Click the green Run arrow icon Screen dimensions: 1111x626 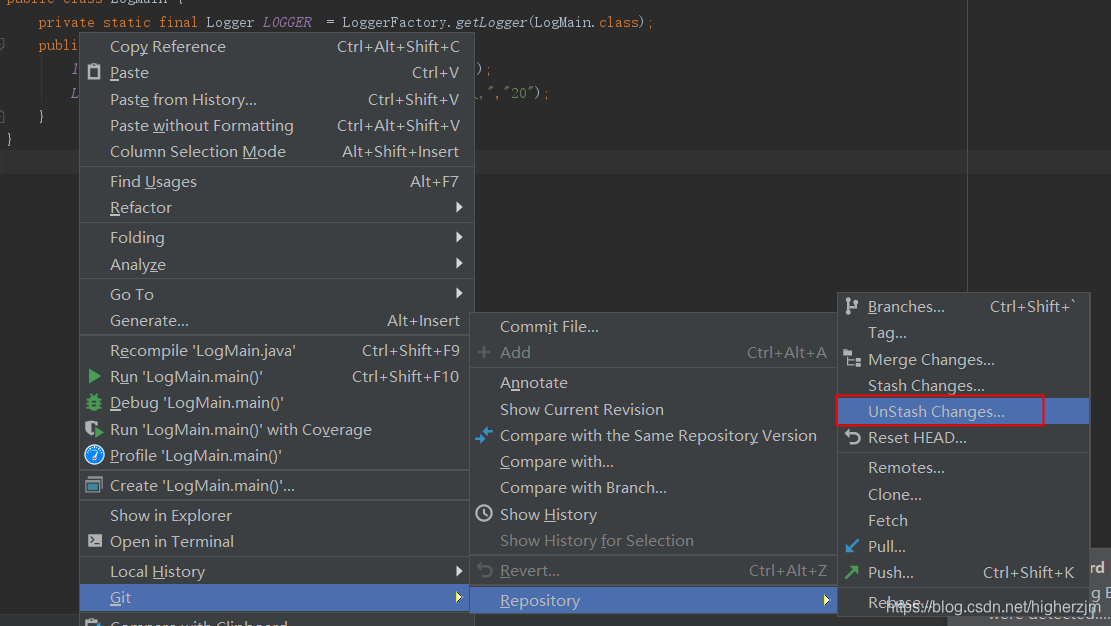tap(94, 376)
